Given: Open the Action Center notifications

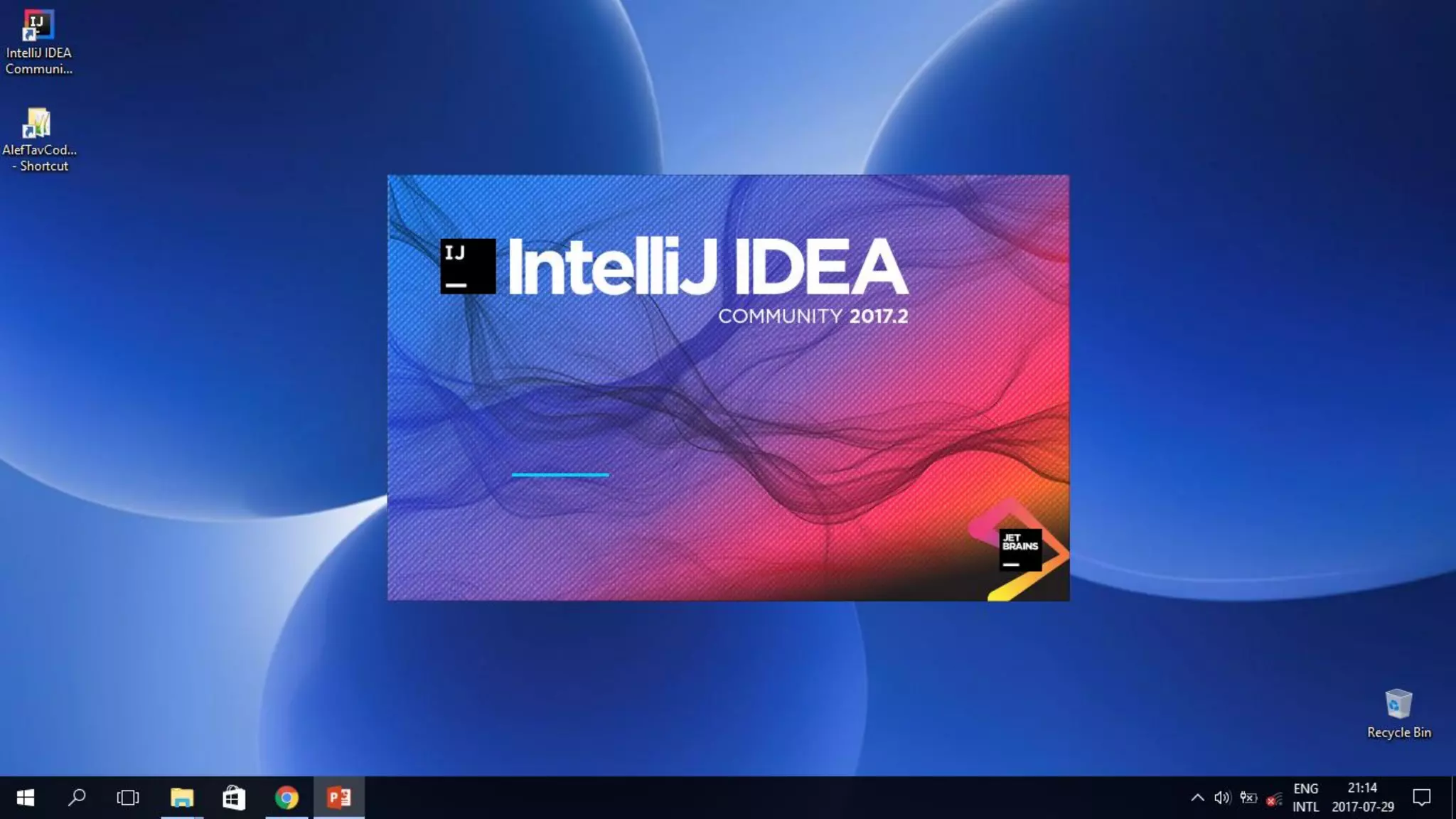Looking at the screenshot, I should tap(1422, 798).
